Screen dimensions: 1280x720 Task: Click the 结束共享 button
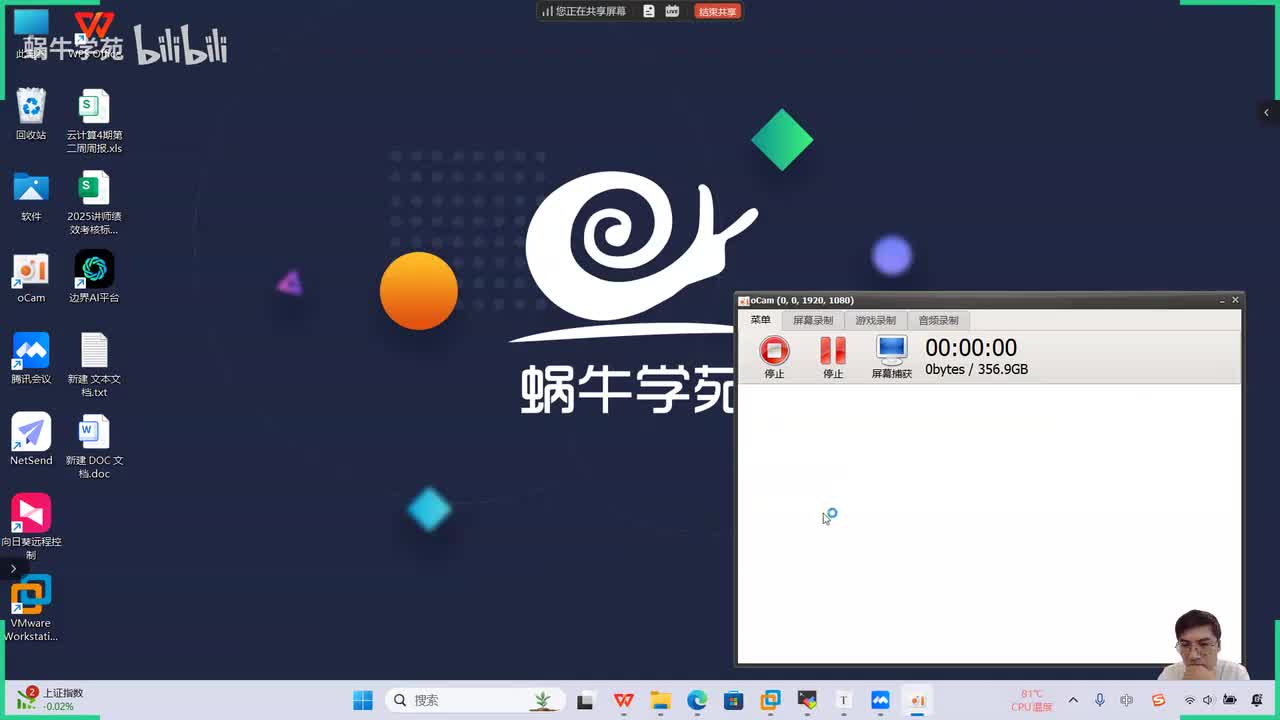click(x=717, y=12)
